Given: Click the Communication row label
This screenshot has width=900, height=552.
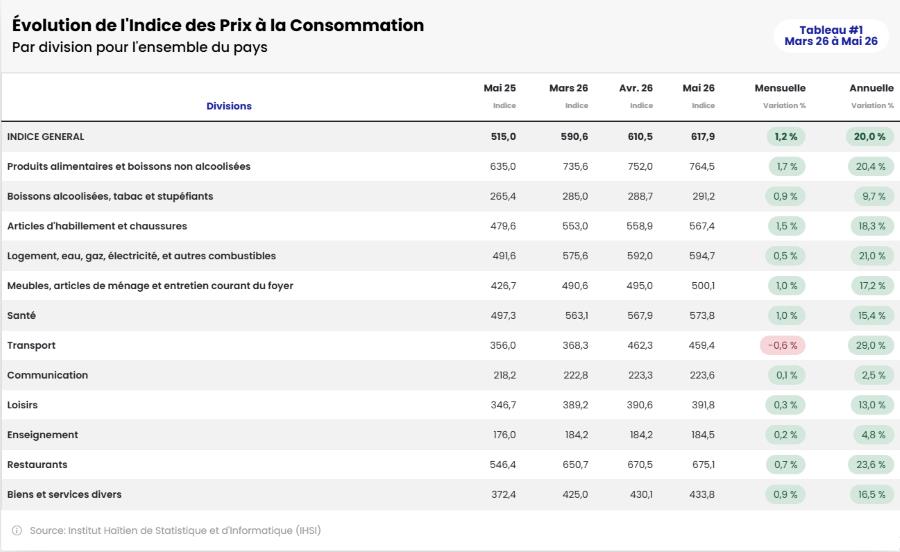Looking at the screenshot, I should [48, 375].
